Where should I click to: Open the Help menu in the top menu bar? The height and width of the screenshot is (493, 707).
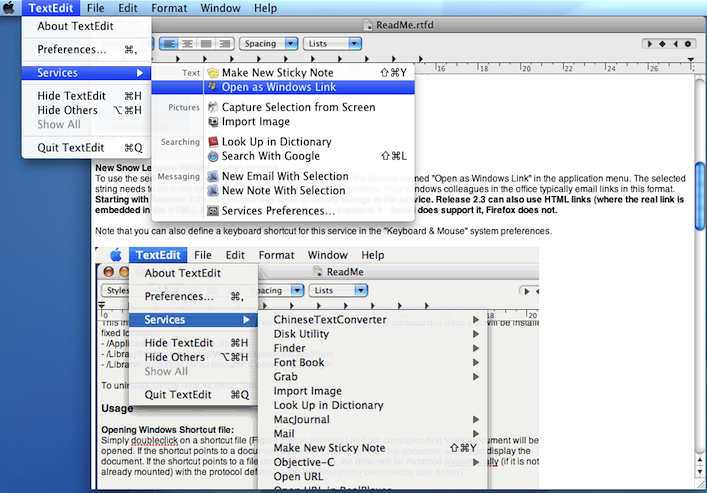click(266, 8)
